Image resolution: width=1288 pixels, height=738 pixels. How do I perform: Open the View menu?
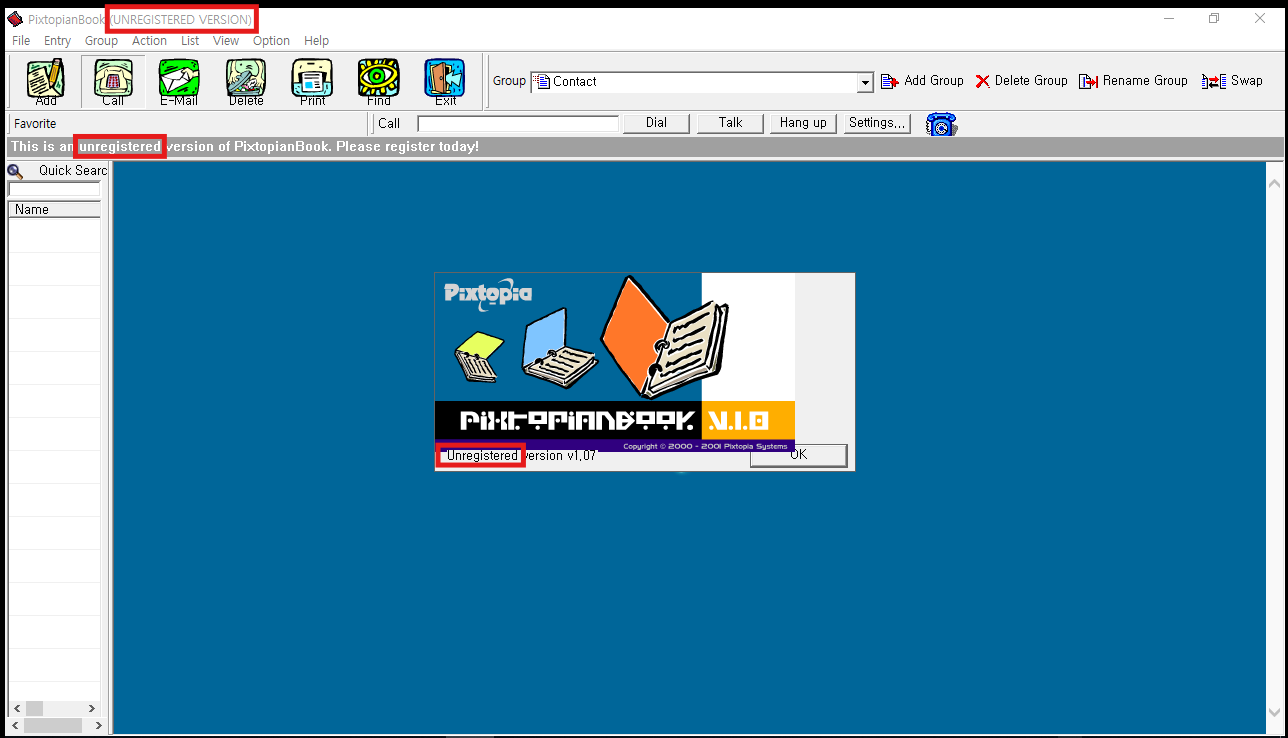(x=226, y=41)
